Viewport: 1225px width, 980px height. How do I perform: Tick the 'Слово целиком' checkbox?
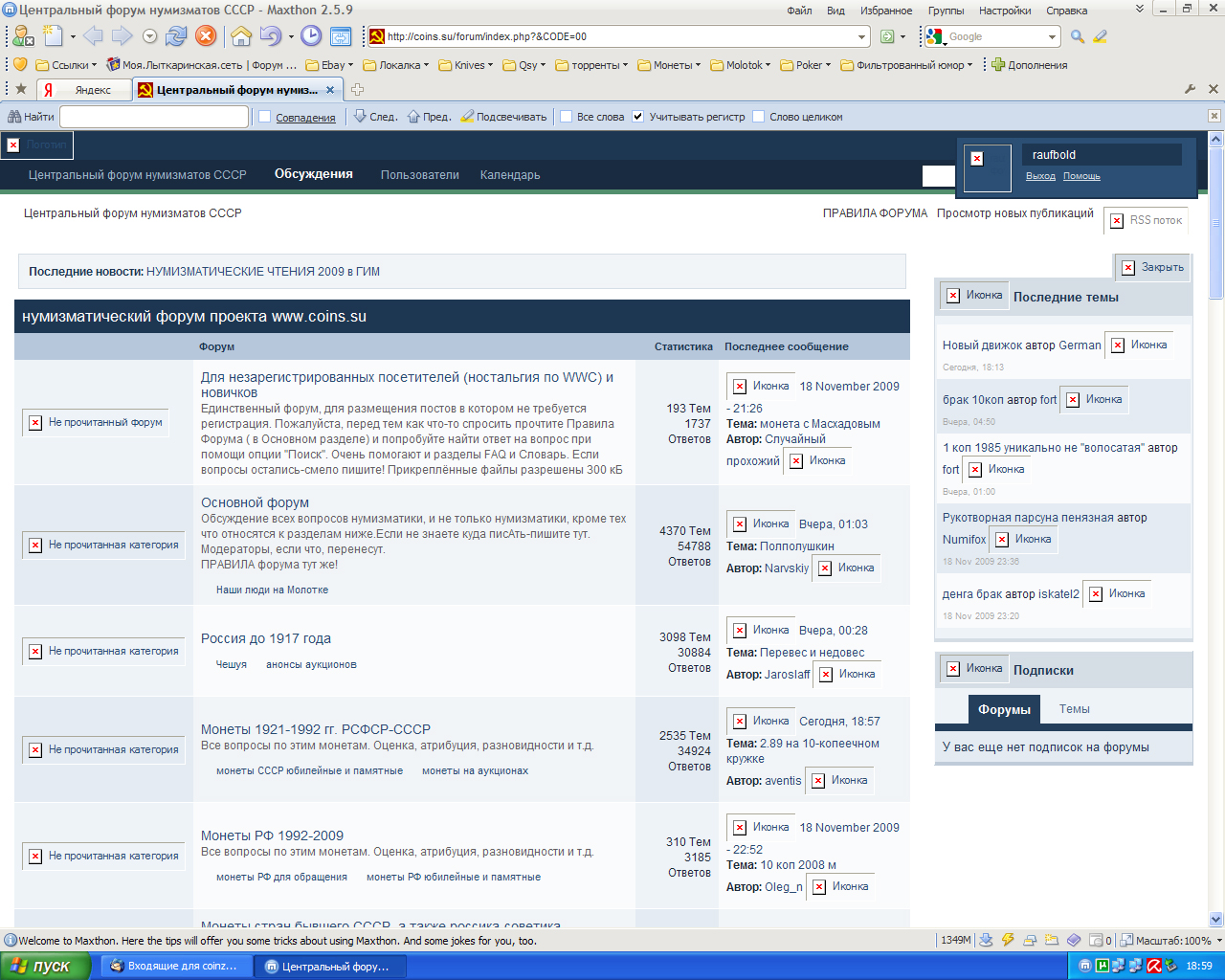coord(759,117)
